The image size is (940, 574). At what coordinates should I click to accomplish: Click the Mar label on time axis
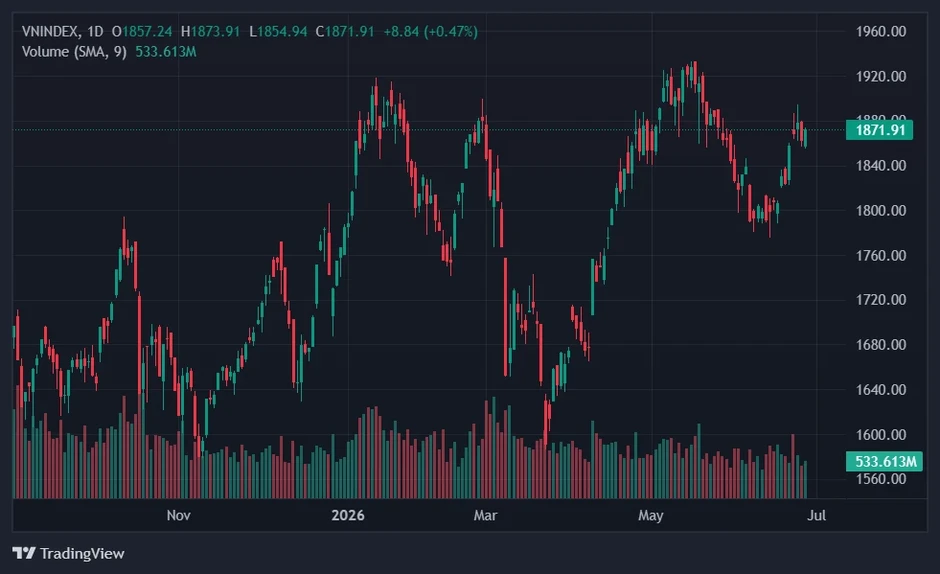click(x=485, y=515)
